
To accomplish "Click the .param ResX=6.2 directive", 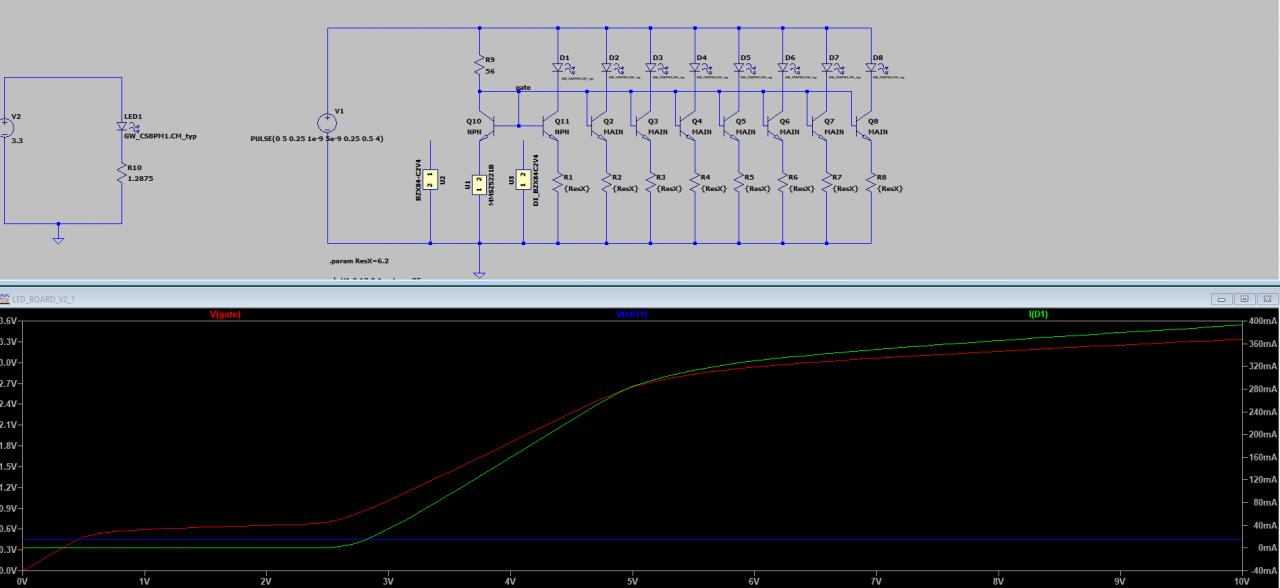I will (x=361, y=260).
